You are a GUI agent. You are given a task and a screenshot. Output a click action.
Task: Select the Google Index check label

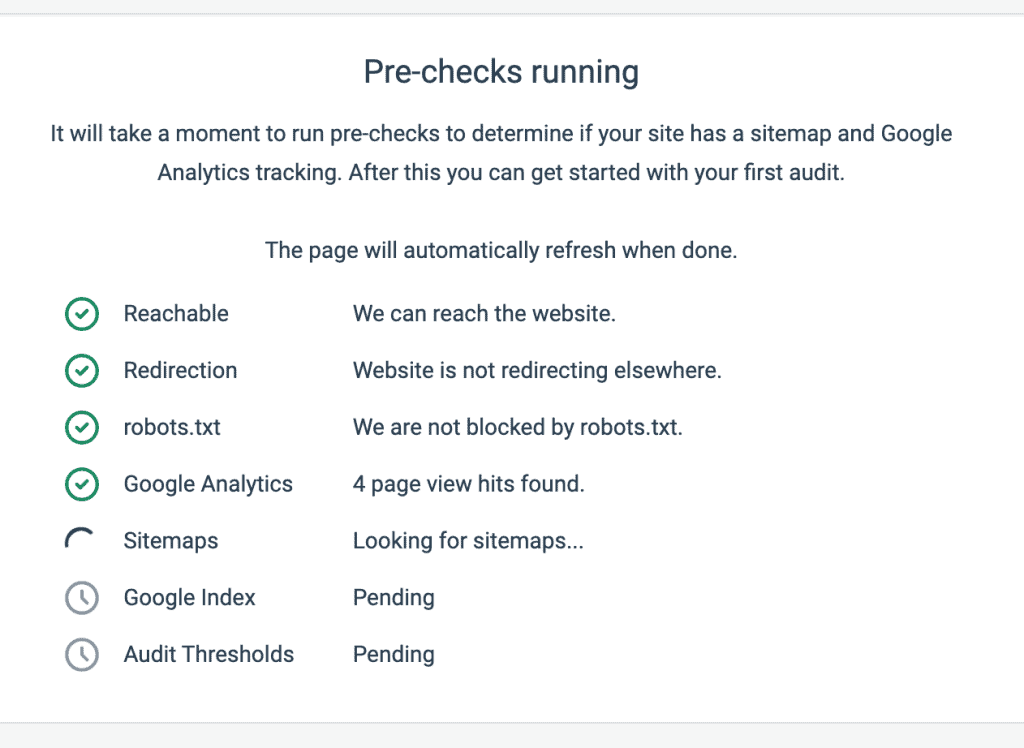[x=189, y=598]
